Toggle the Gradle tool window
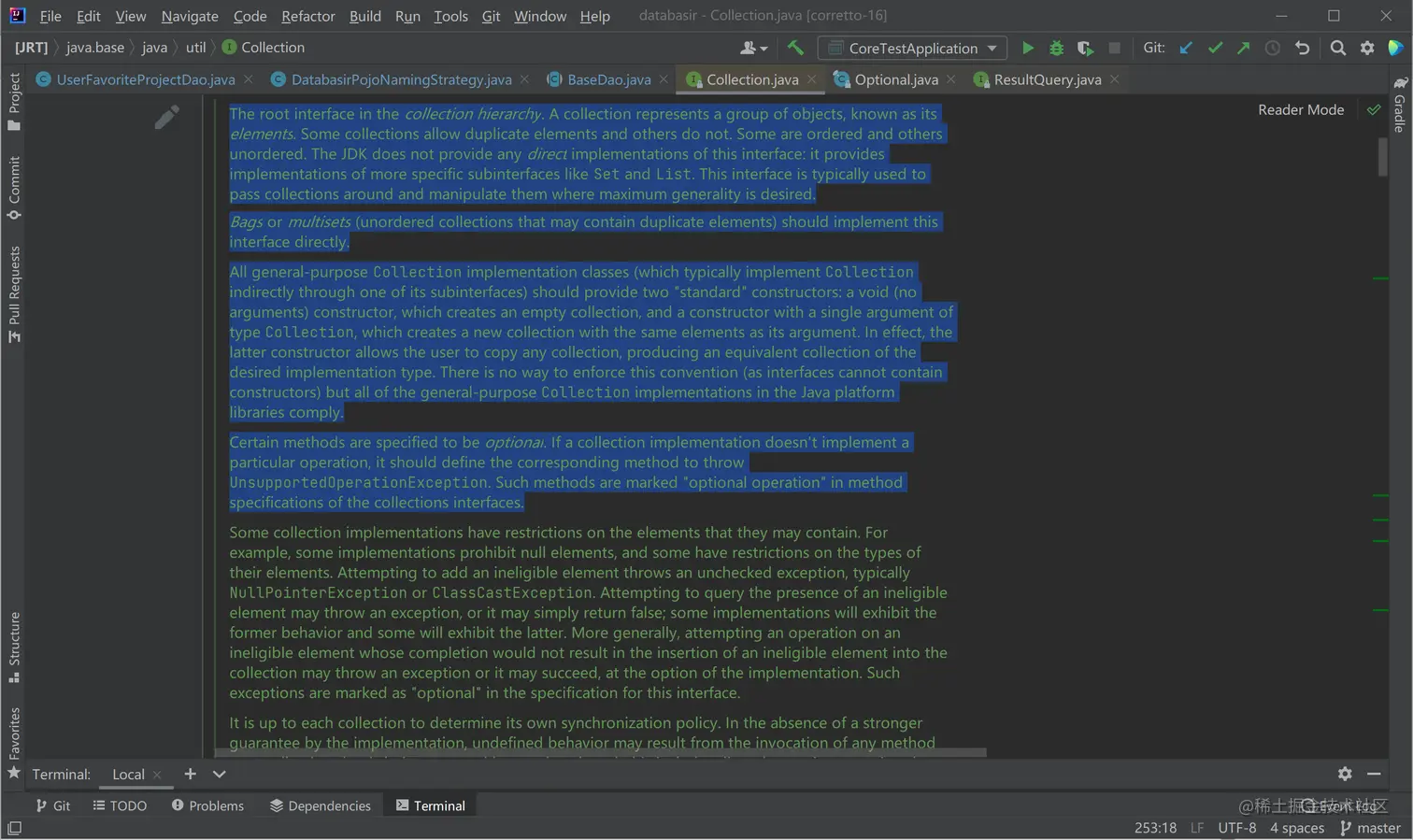This screenshot has width=1413, height=840. [x=1399, y=105]
